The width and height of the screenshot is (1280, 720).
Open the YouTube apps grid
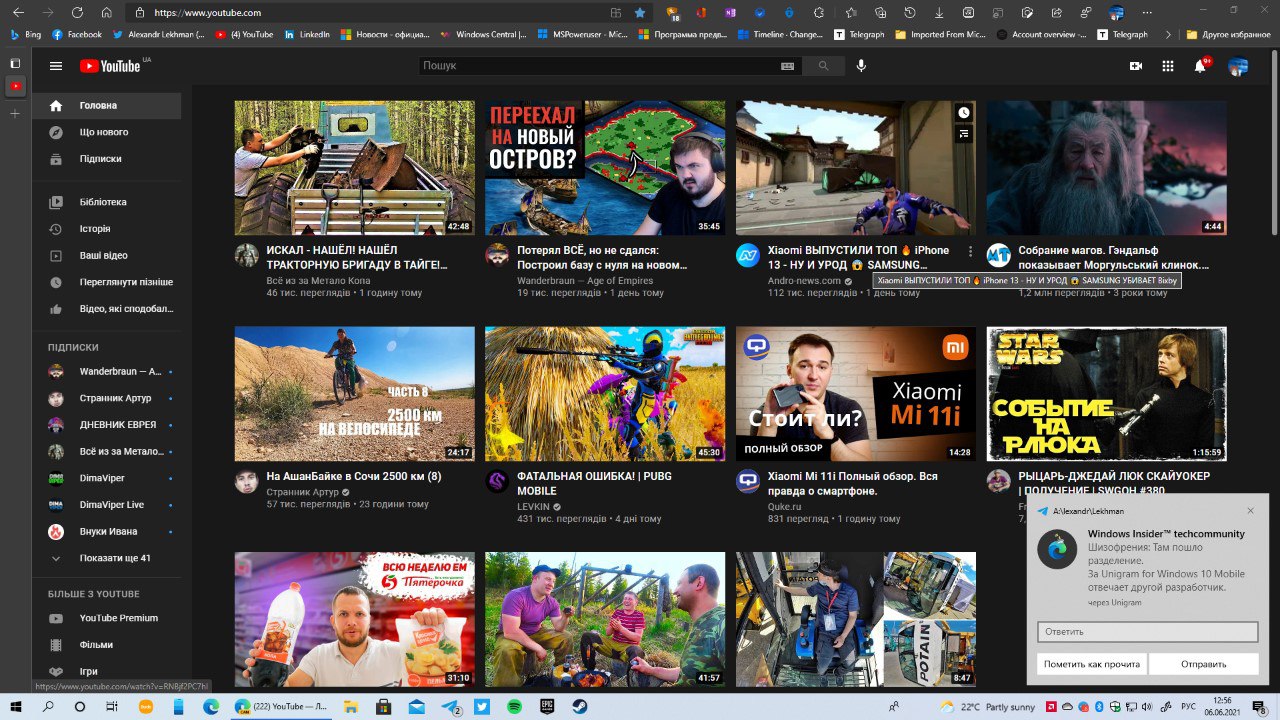click(1168, 66)
